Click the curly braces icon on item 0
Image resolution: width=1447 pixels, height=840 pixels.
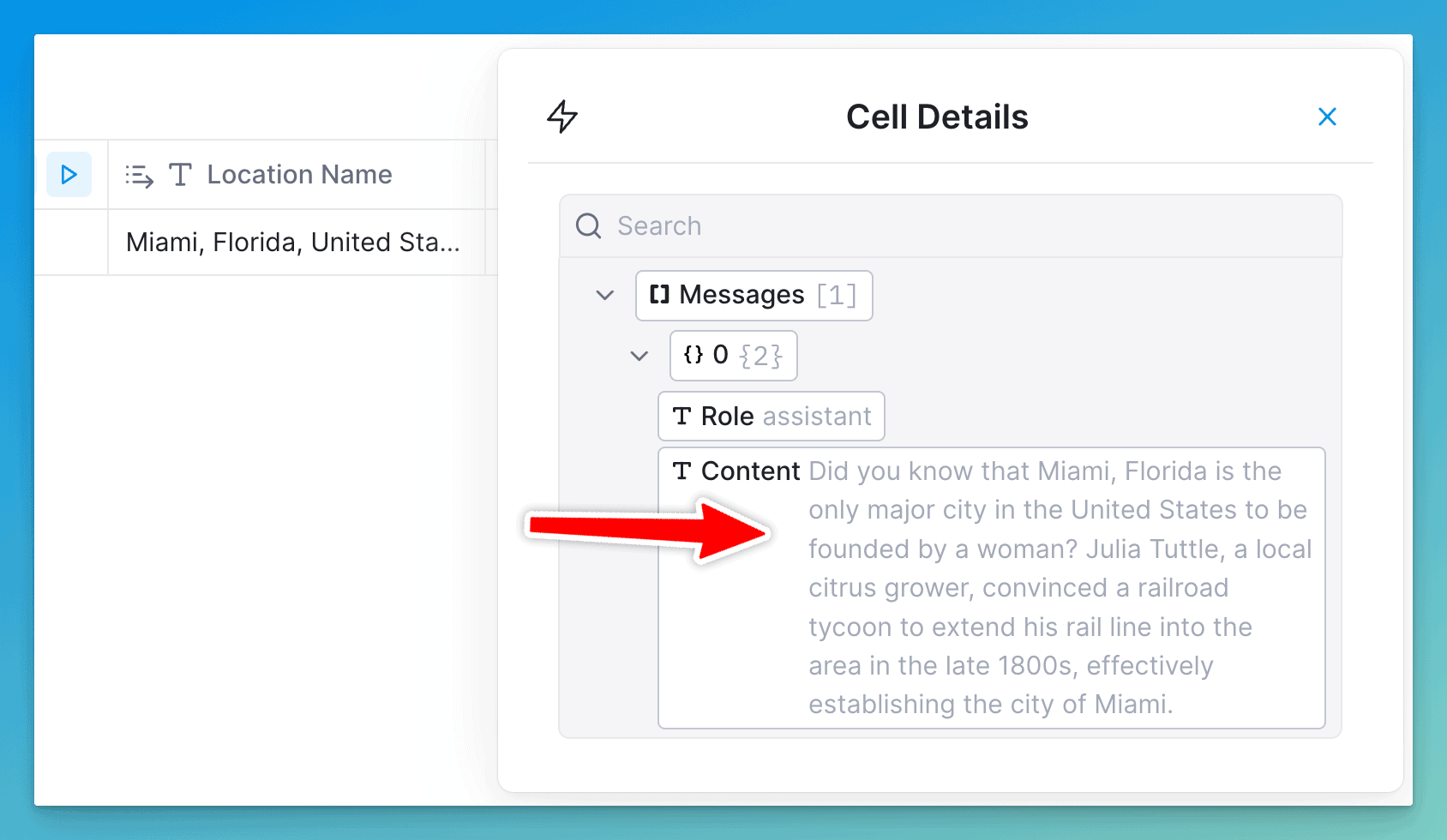[x=693, y=355]
